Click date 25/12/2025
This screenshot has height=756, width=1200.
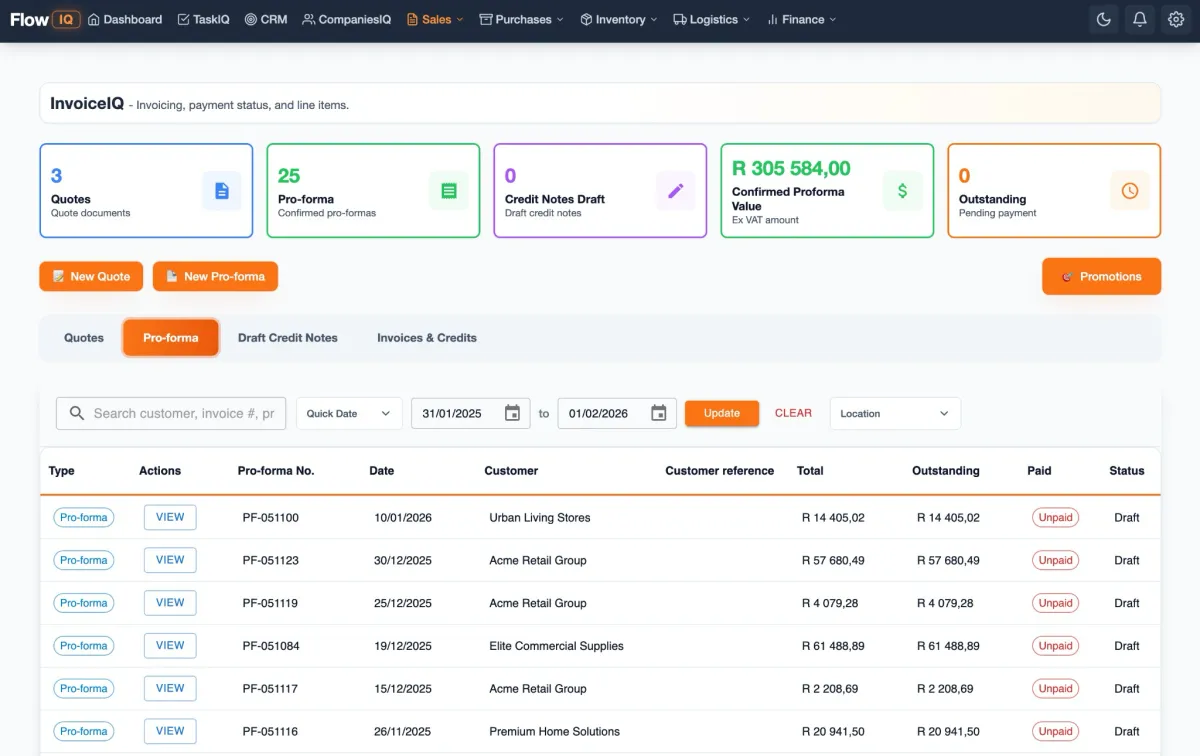tap(403, 603)
